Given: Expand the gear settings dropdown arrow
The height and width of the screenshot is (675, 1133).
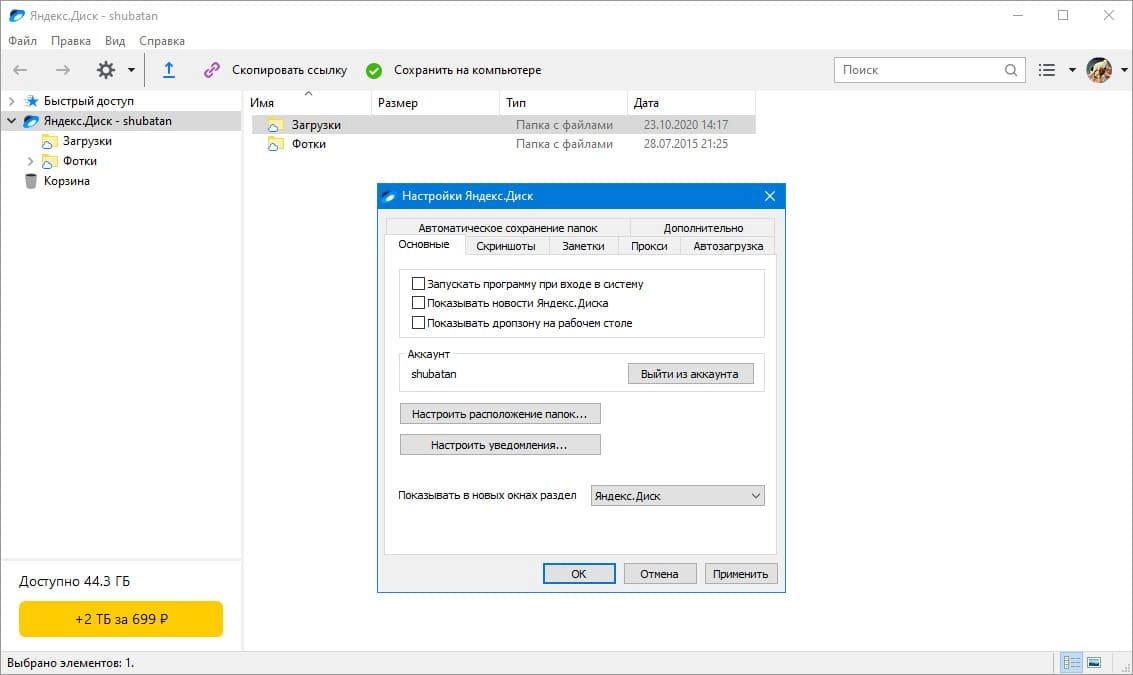Looking at the screenshot, I should tap(132, 70).
